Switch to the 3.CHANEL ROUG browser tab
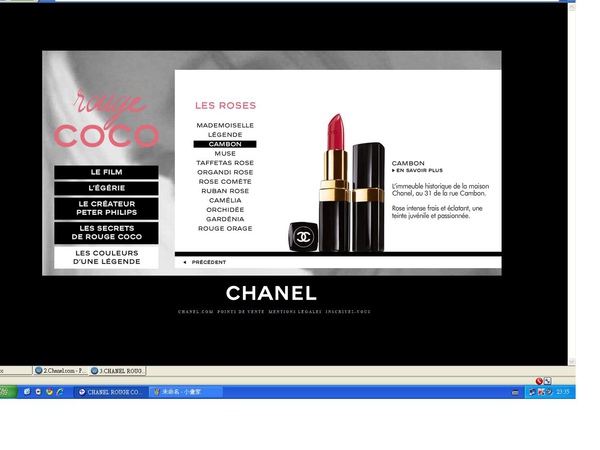This screenshot has height=450, width=600. tap(117, 370)
